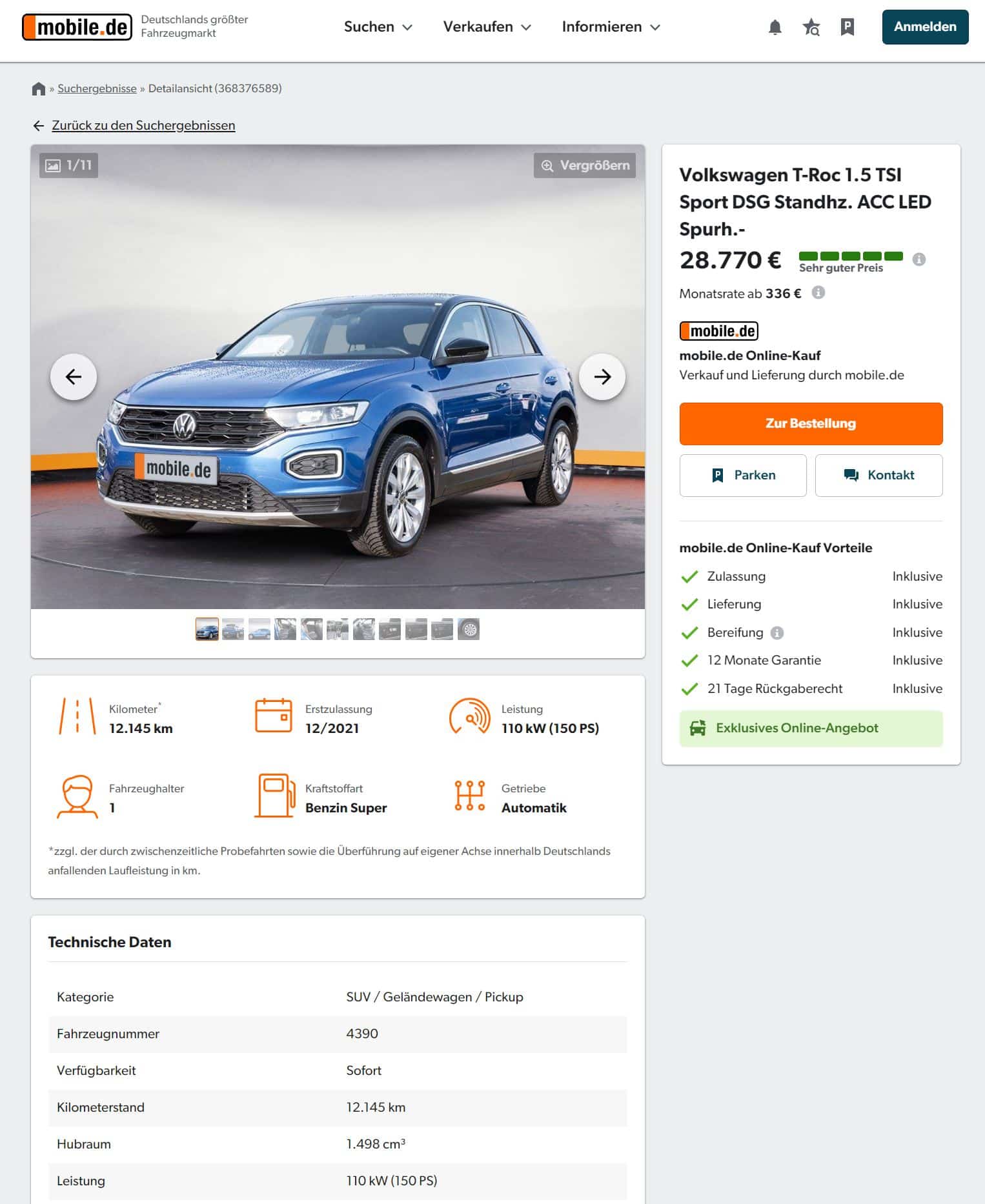The width and height of the screenshot is (985, 1204).
Task: Click info icon next to Bereifung
Action: coord(777,633)
